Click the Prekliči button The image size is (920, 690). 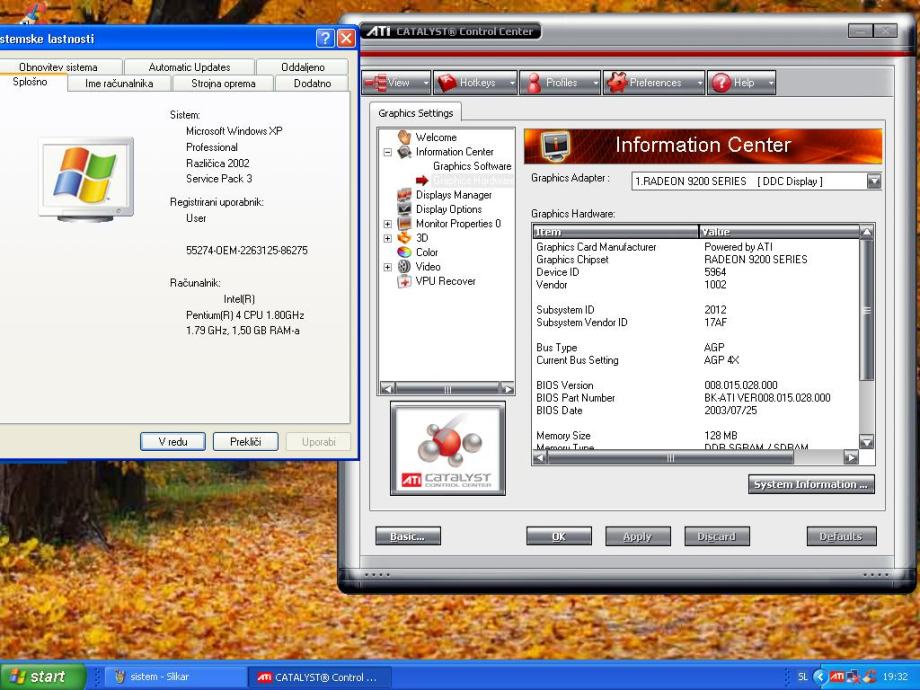point(246,441)
